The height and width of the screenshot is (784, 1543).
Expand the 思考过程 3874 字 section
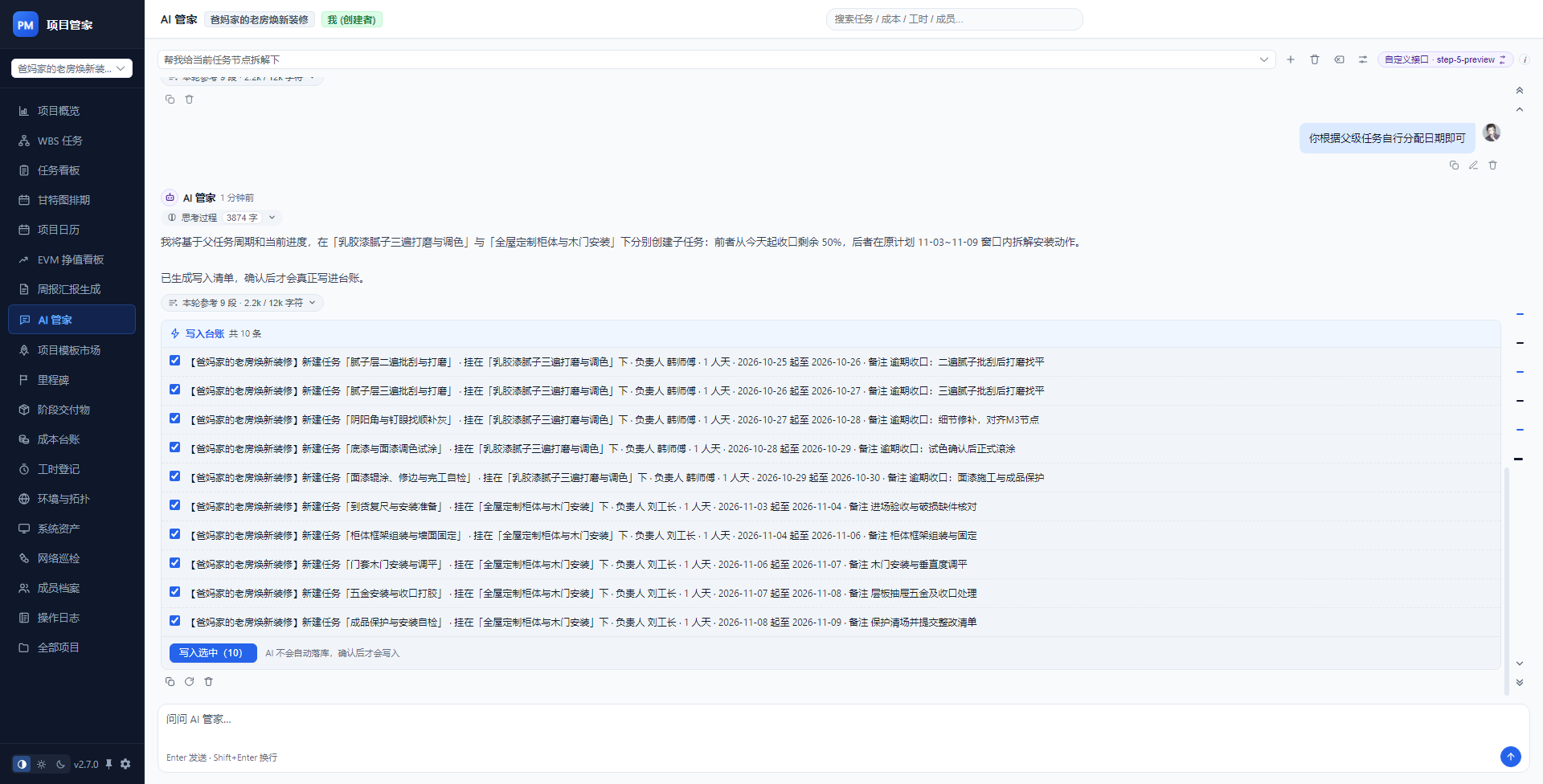coord(220,218)
